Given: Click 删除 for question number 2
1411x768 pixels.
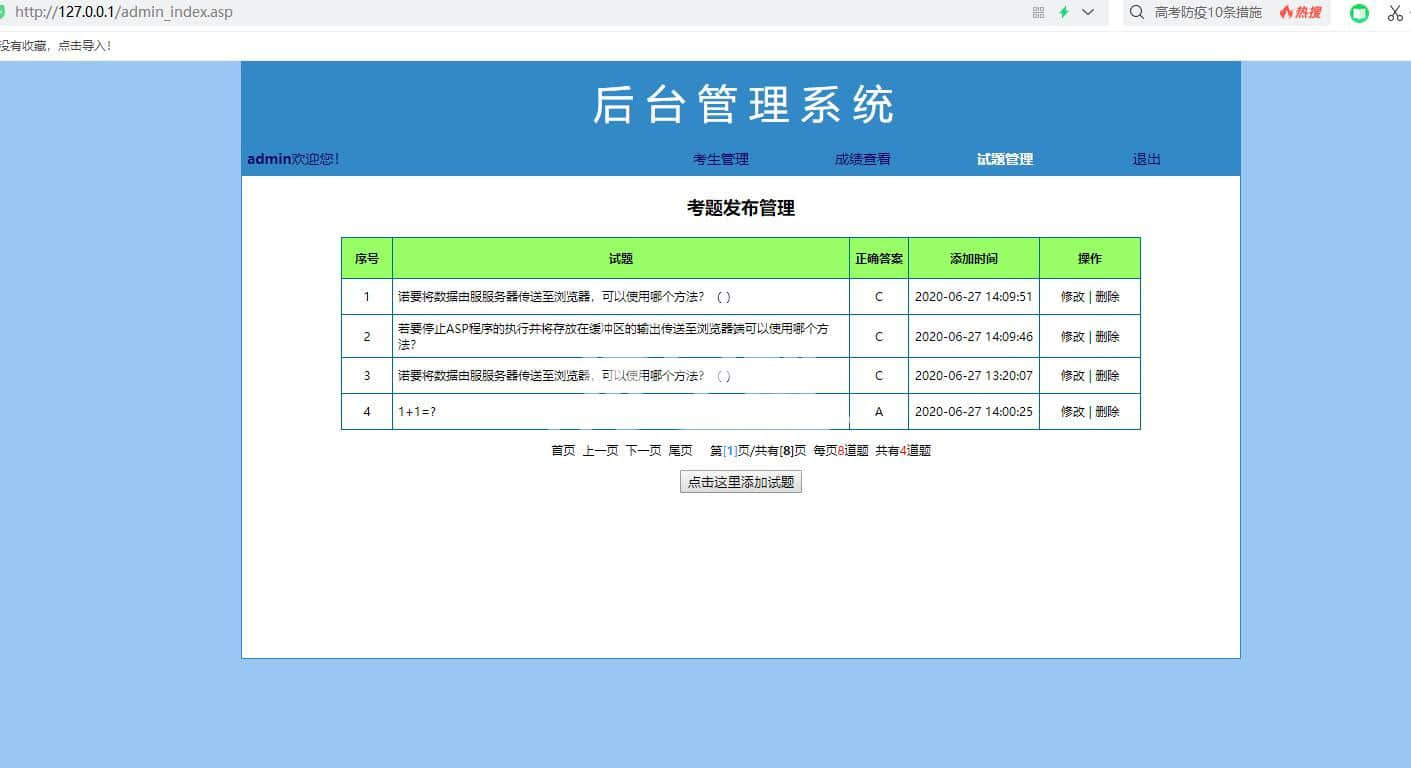Looking at the screenshot, I should click(1107, 337).
